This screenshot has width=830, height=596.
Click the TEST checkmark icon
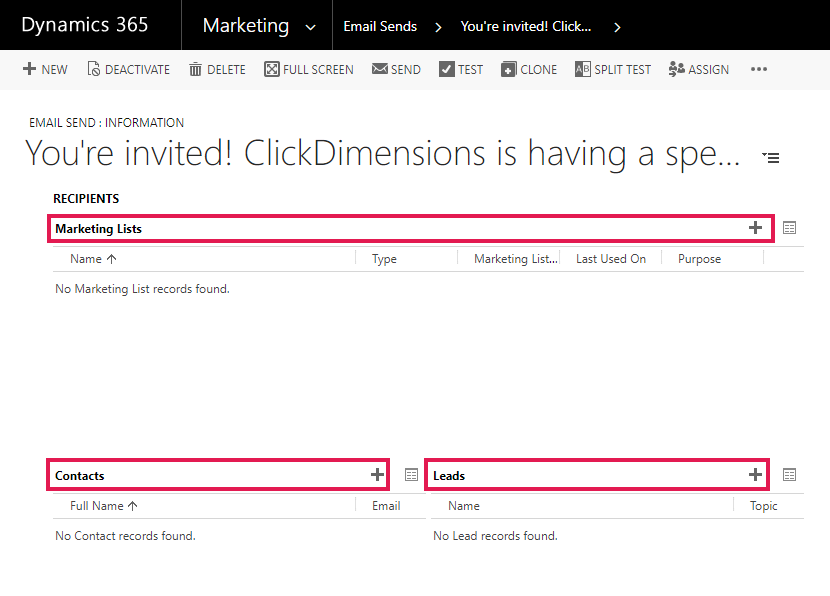point(447,69)
